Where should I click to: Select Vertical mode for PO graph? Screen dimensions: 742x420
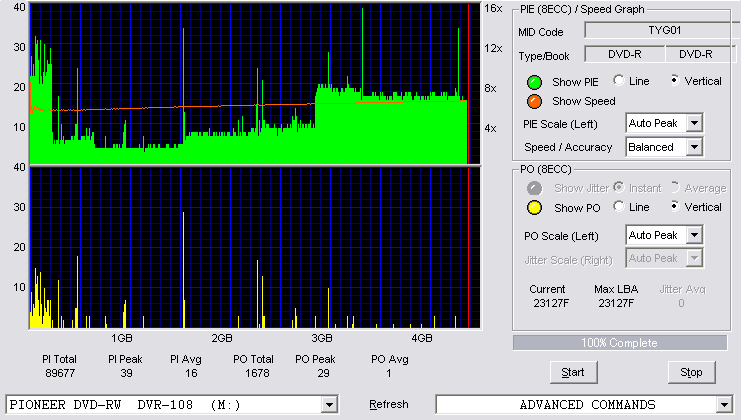(x=675, y=207)
